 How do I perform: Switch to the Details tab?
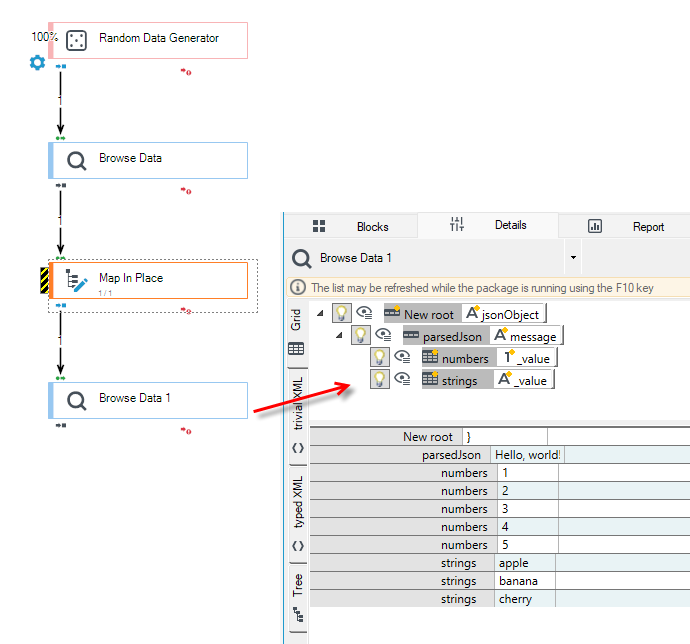pyautogui.click(x=488, y=225)
